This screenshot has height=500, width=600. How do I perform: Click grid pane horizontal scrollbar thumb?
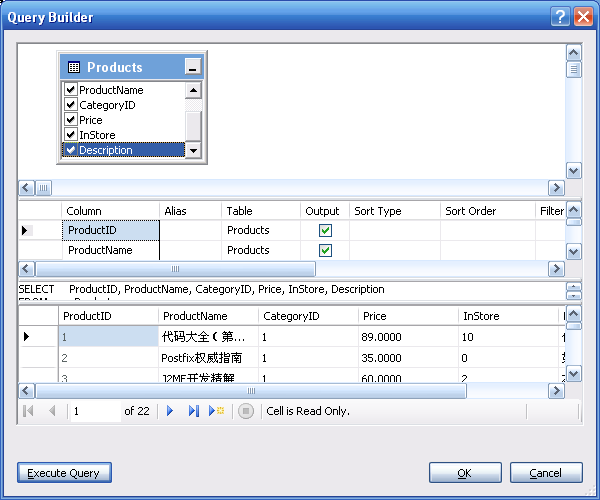(x=175, y=269)
